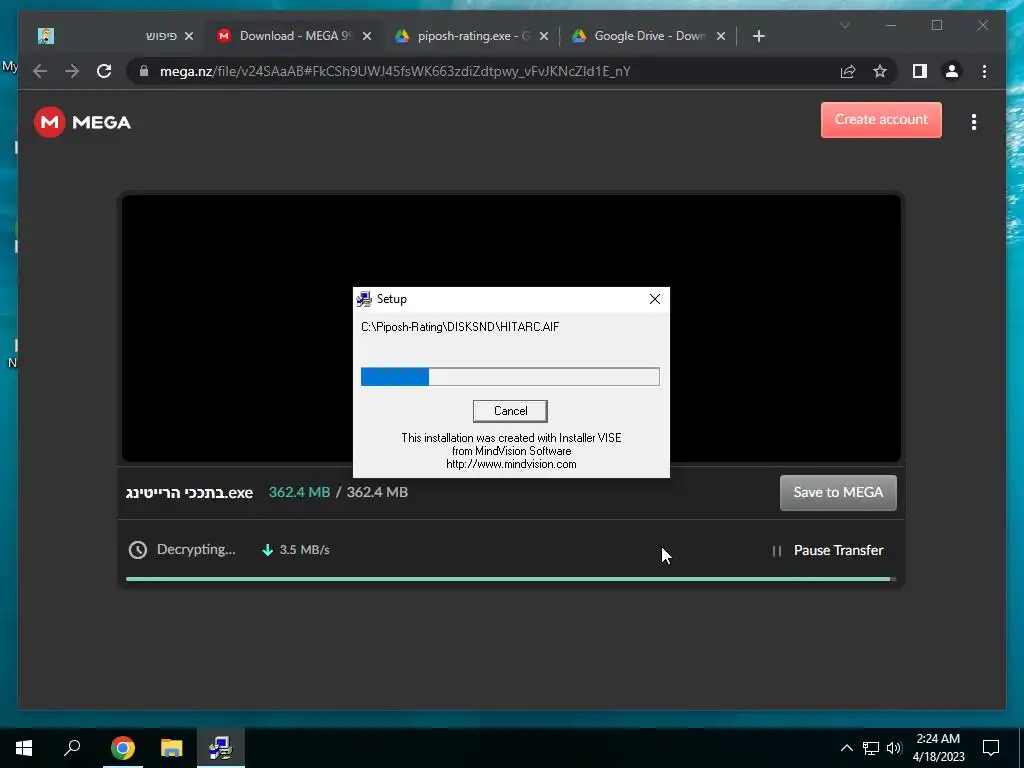Click the Setup dialog title icon
The image size is (1024, 768).
[x=364, y=299]
